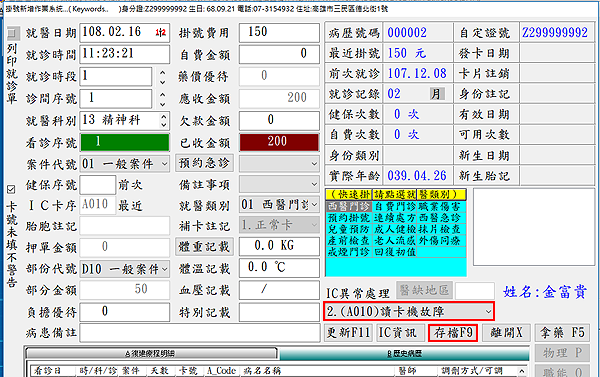The width and height of the screenshot is (600, 377).
Task: Click the 病患備註 text field
Action: pos(199,333)
